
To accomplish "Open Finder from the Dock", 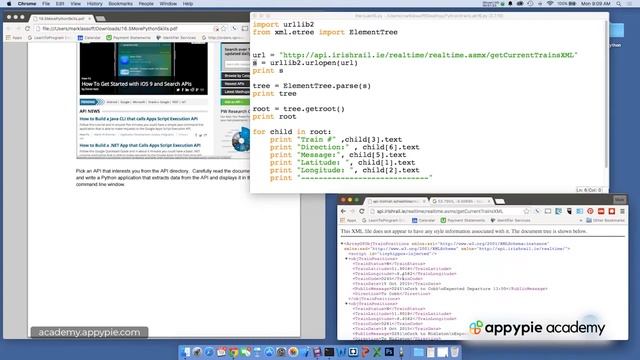I will coord(186,352).
